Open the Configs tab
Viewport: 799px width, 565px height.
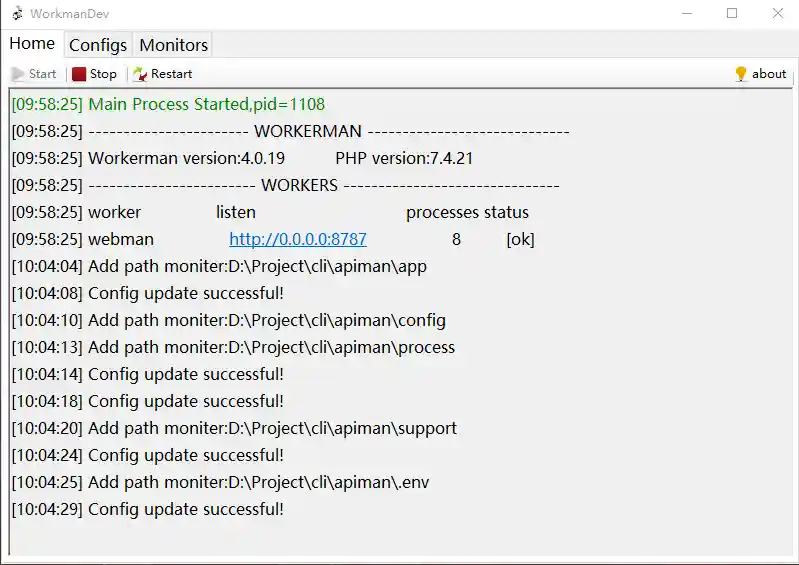click(x=98, y=45)
